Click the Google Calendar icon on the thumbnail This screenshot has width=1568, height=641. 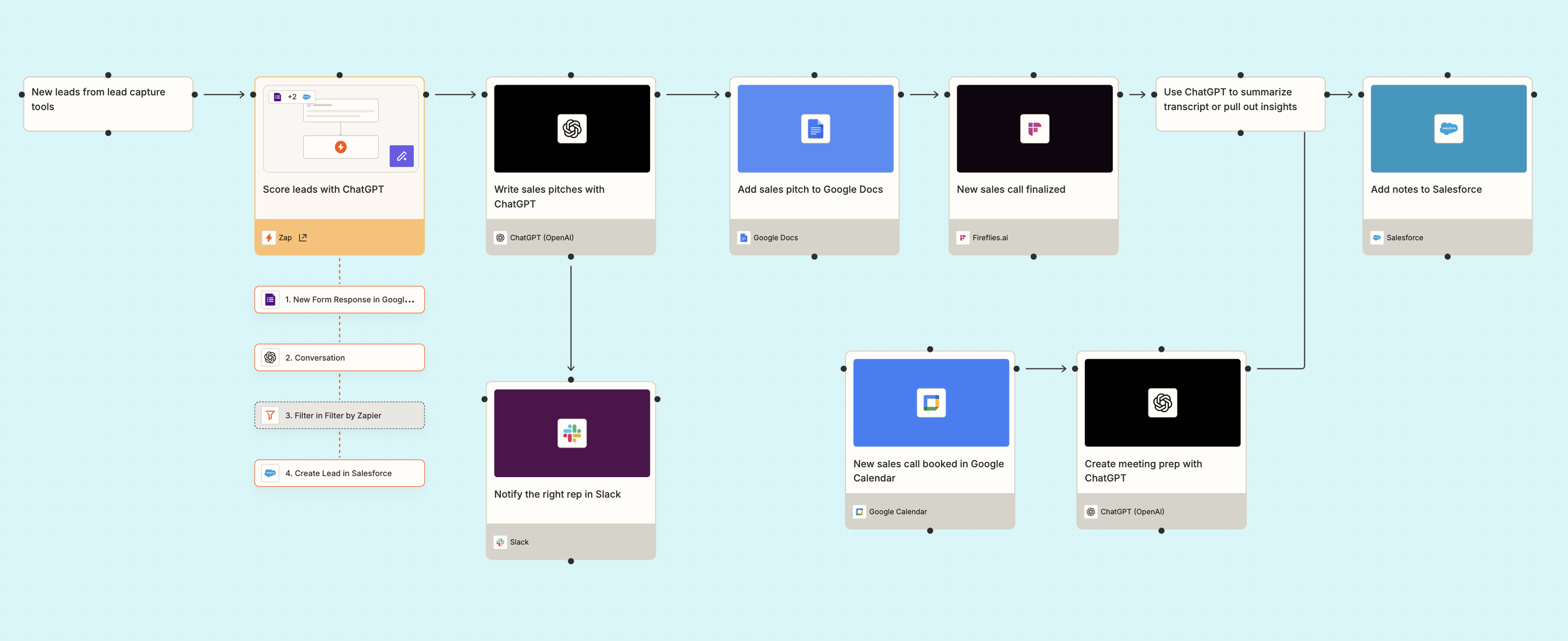click(x=931, y=402)
